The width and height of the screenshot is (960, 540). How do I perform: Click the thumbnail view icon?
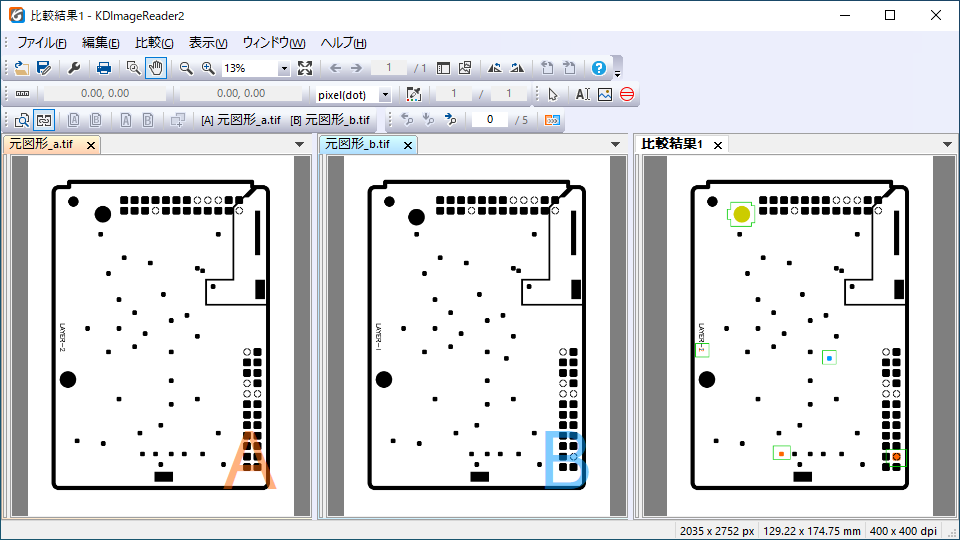[x=465, y=68]
